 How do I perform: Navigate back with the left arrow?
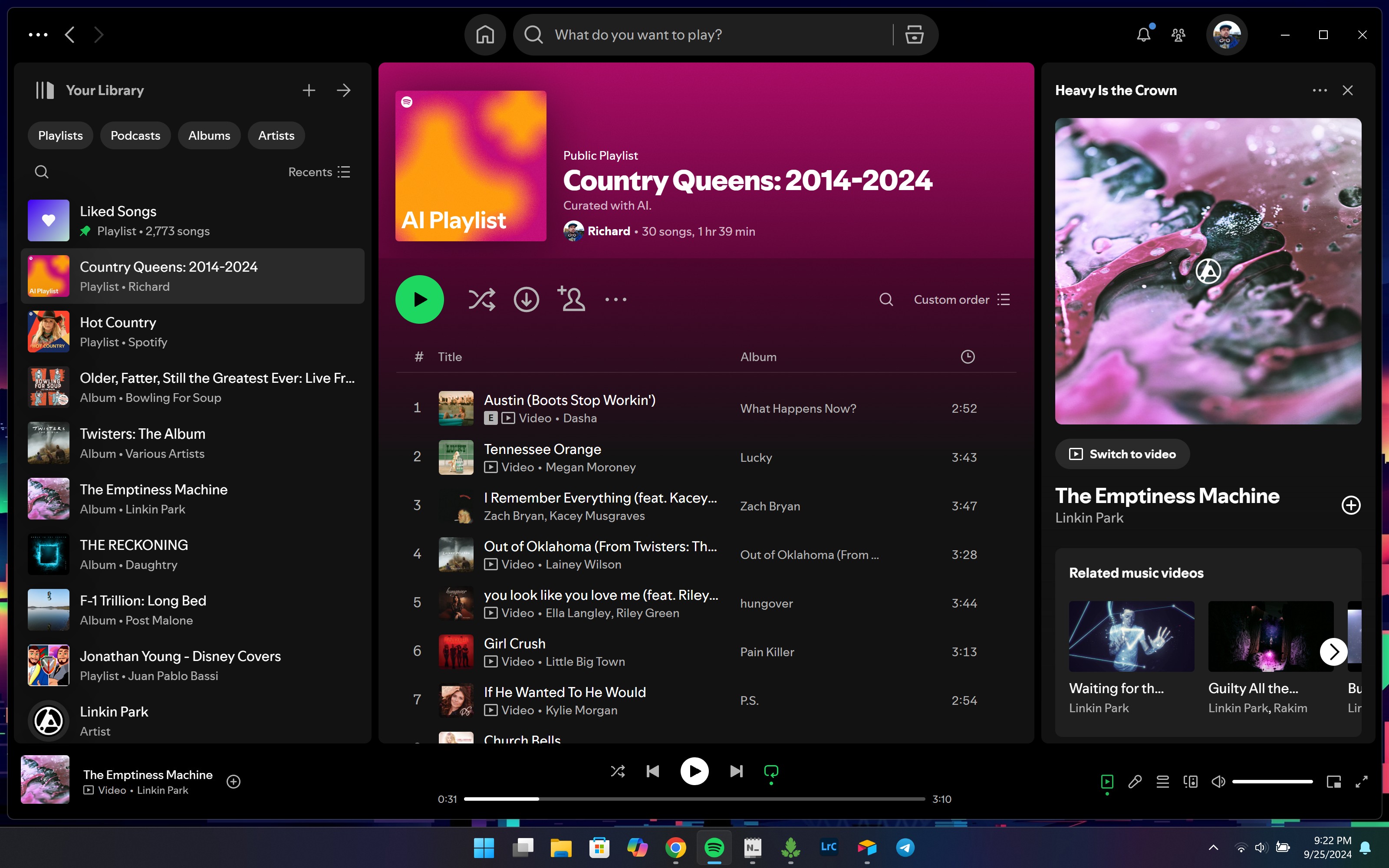point(69,35)
